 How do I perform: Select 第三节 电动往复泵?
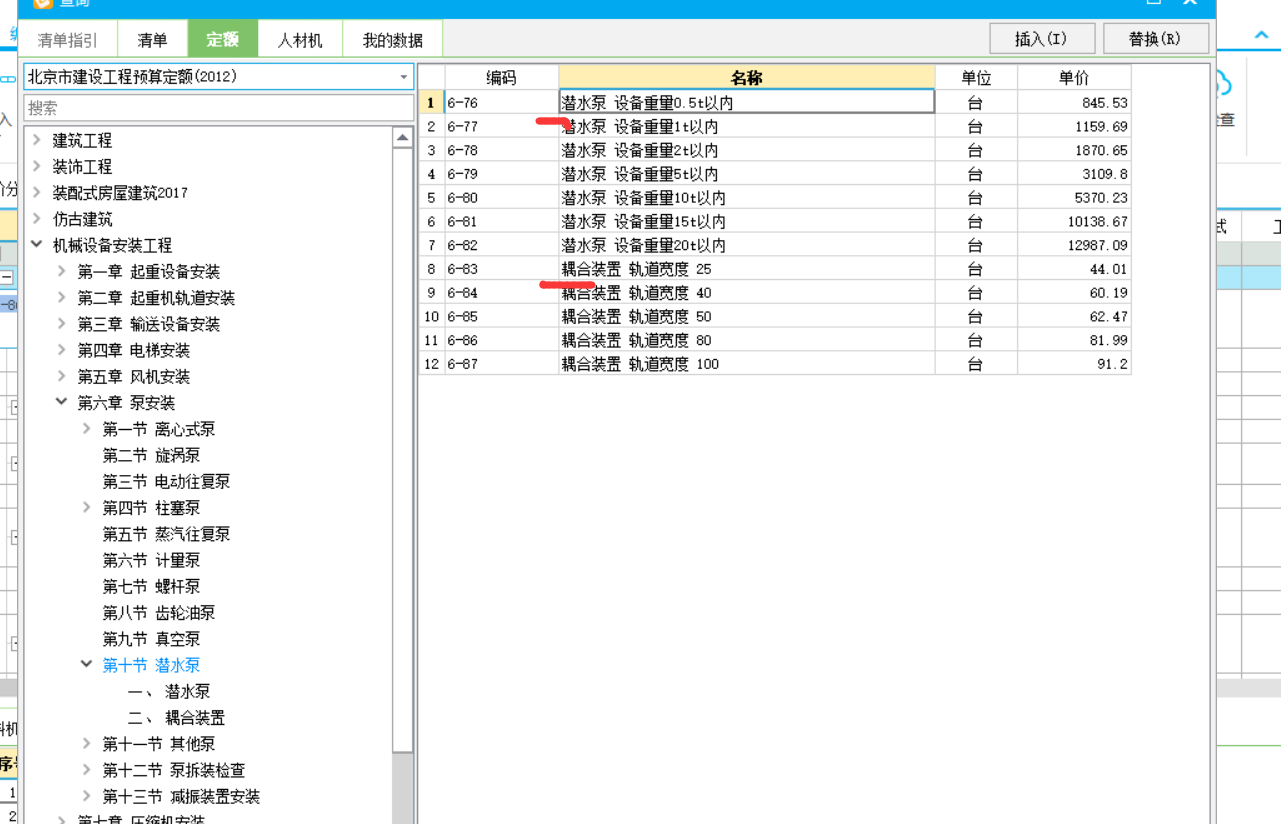(x=166, y=481)
